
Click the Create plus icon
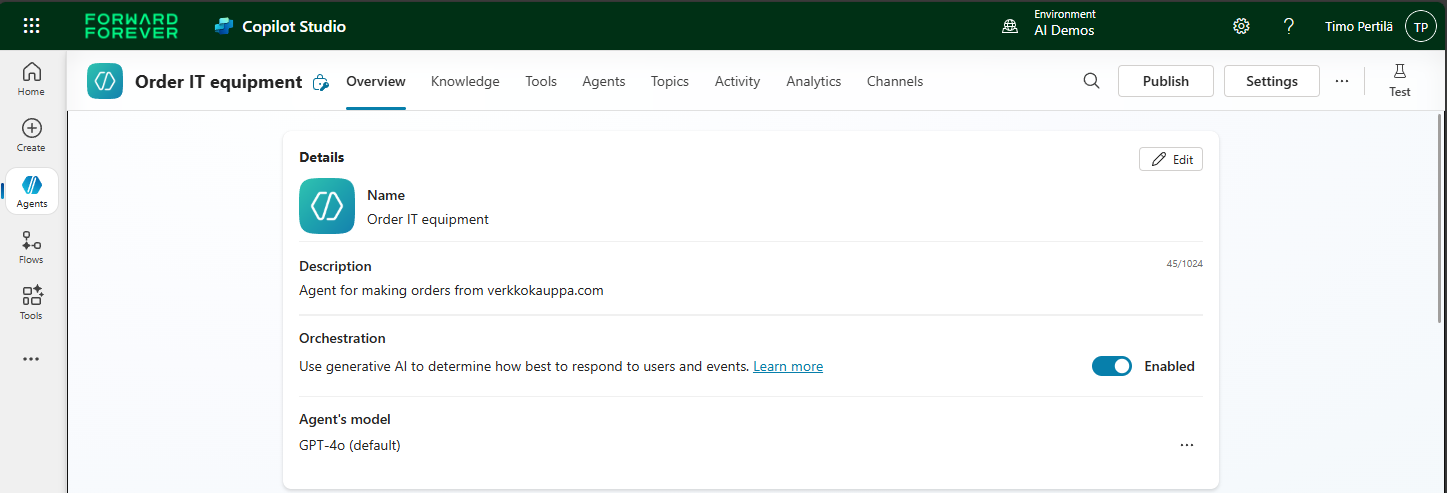click(31, 135)
